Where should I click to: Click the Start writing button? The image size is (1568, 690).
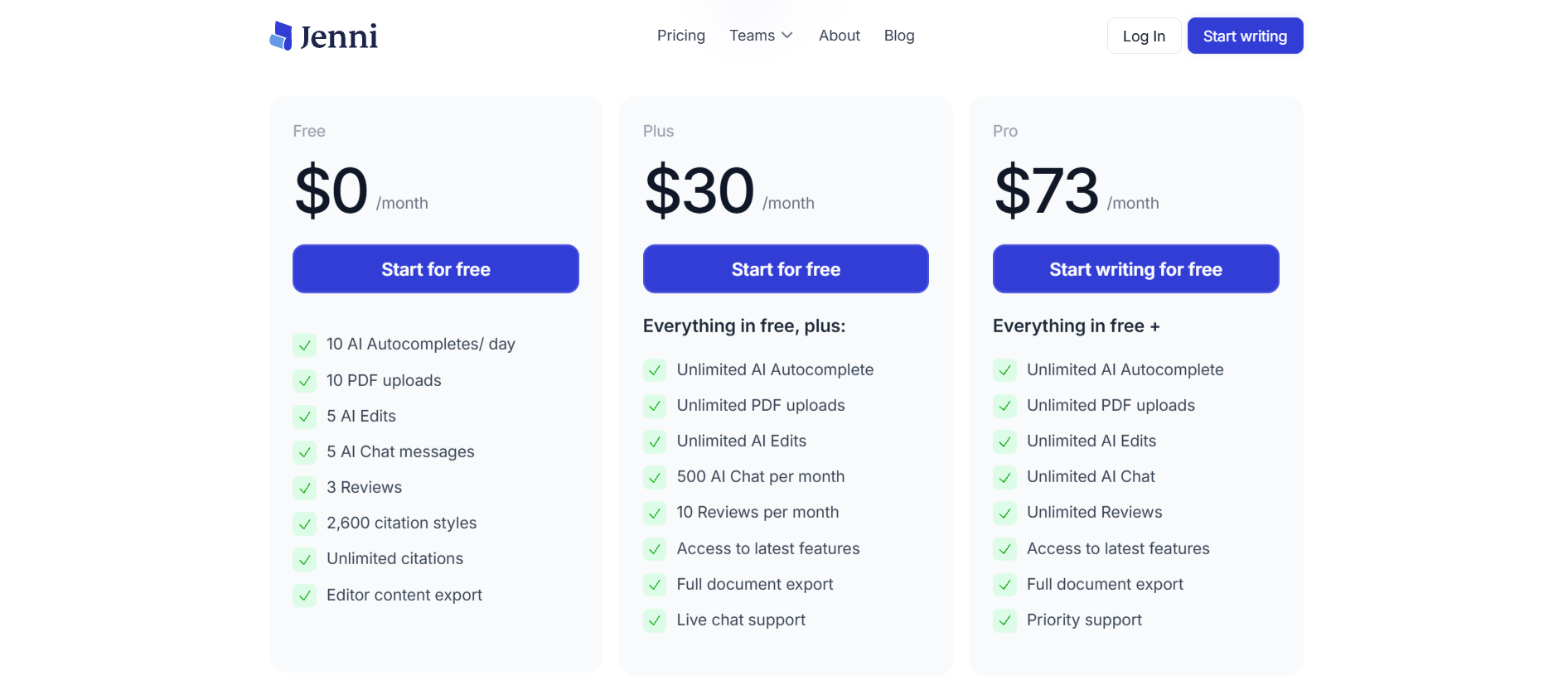tap(1245, 36)
